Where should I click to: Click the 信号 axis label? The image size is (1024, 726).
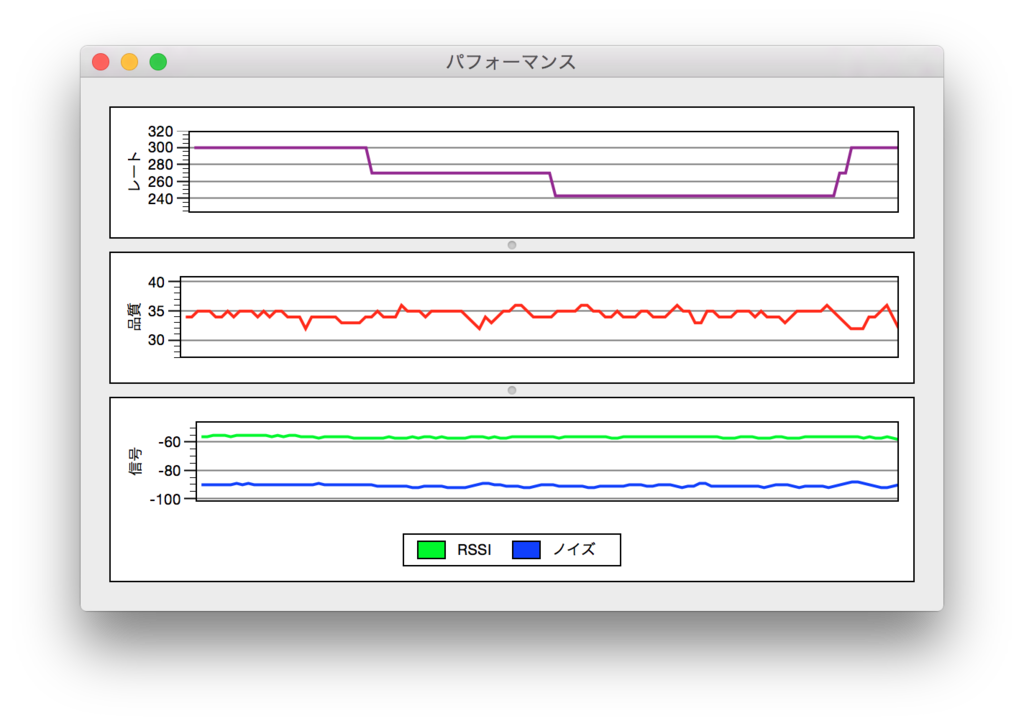click(x=134, y=462)
